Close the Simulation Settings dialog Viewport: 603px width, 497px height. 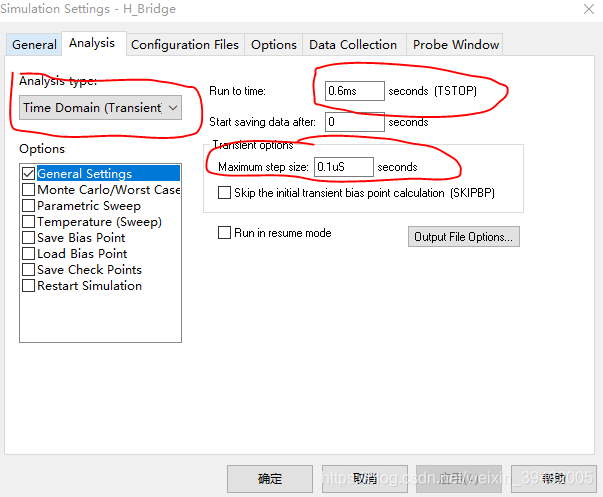589,9
